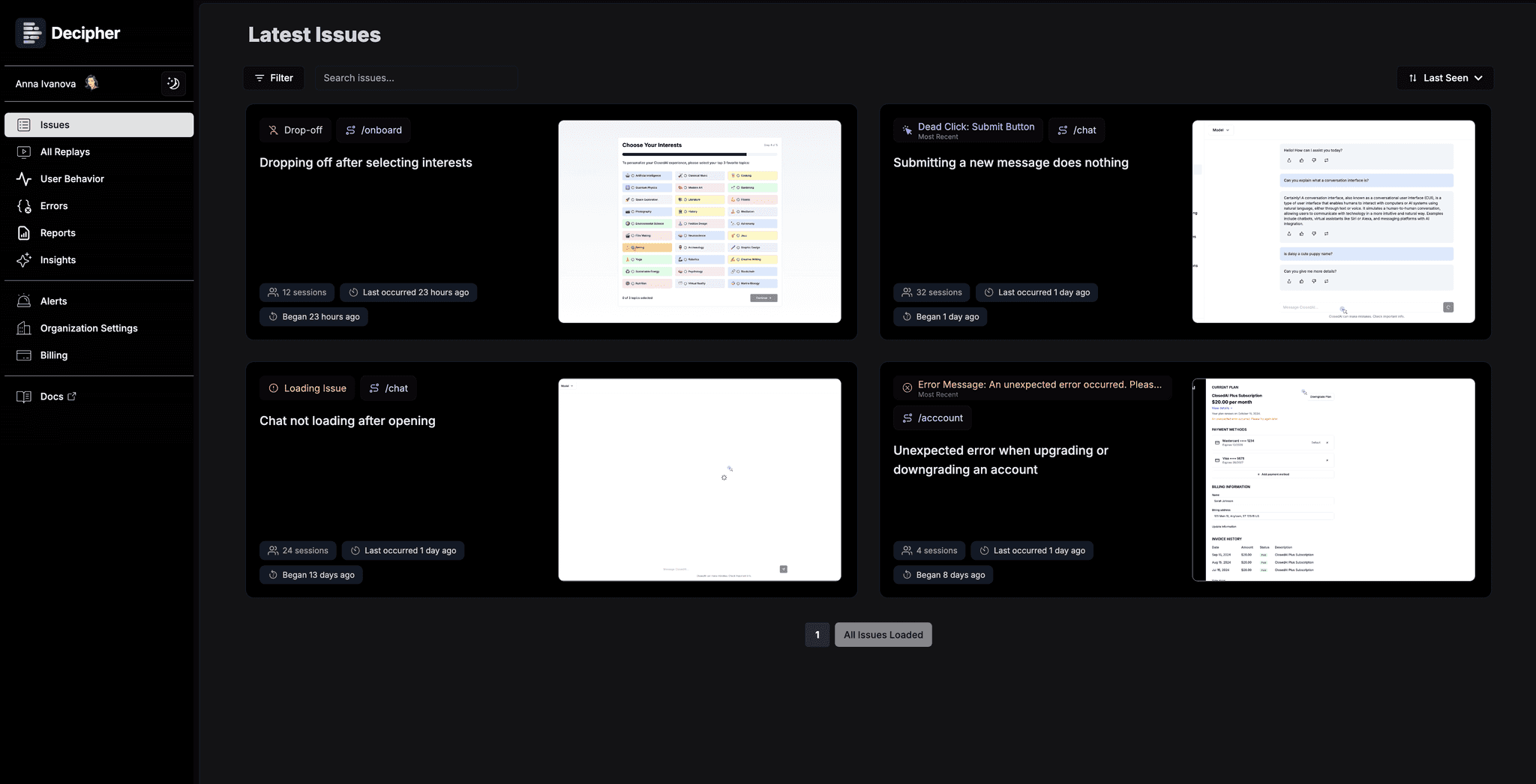This screenshot has width=1536, height=784.
Task: Open Errors using its braces icon
Action: pos(23,205)
